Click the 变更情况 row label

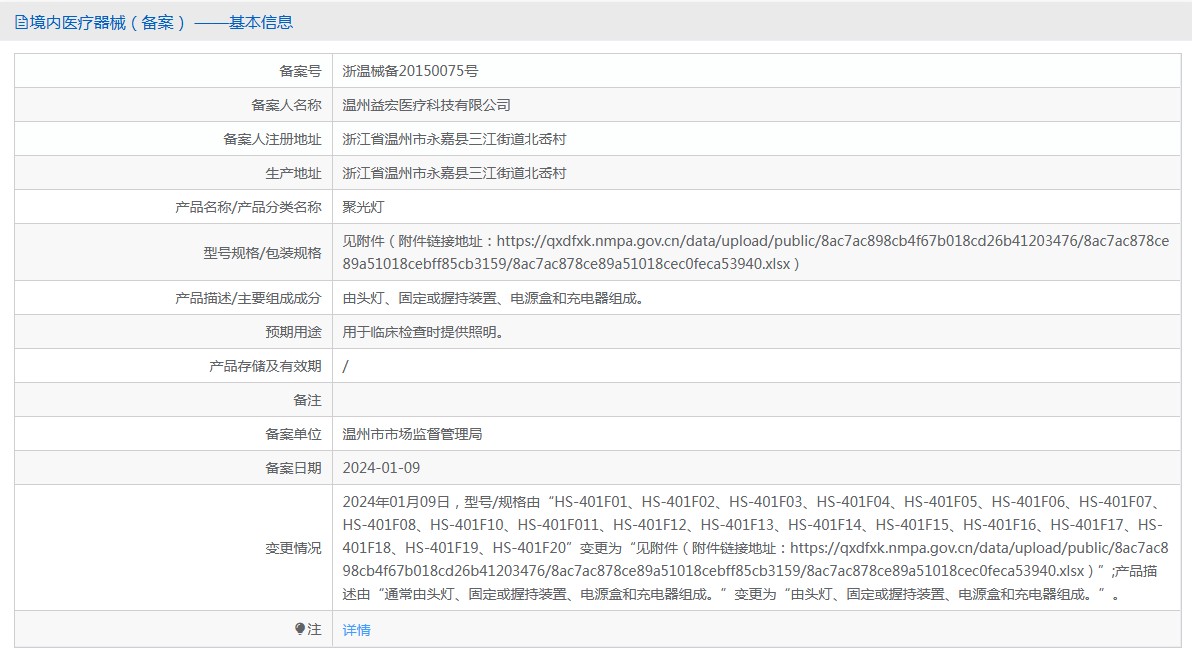(x=293, y=548)
